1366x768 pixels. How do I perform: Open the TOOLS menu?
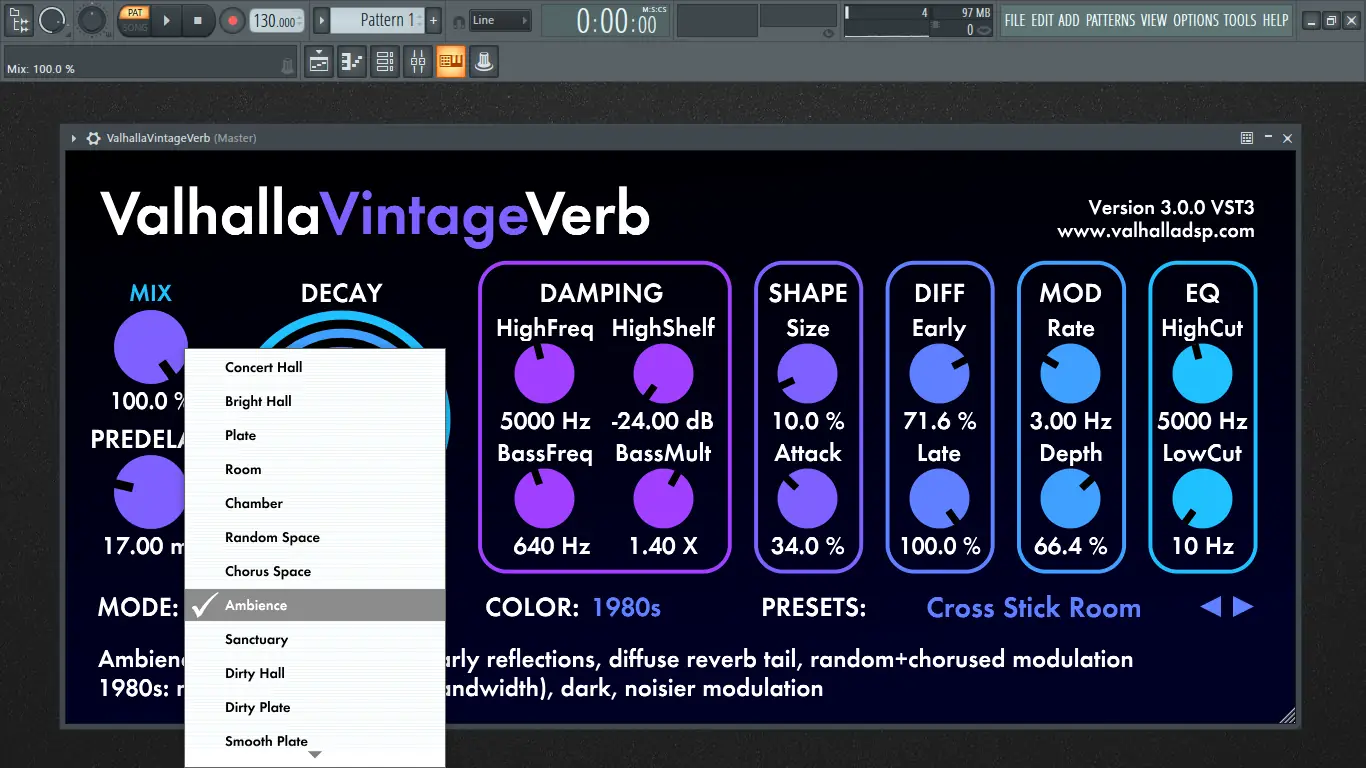pos(1240,20)
